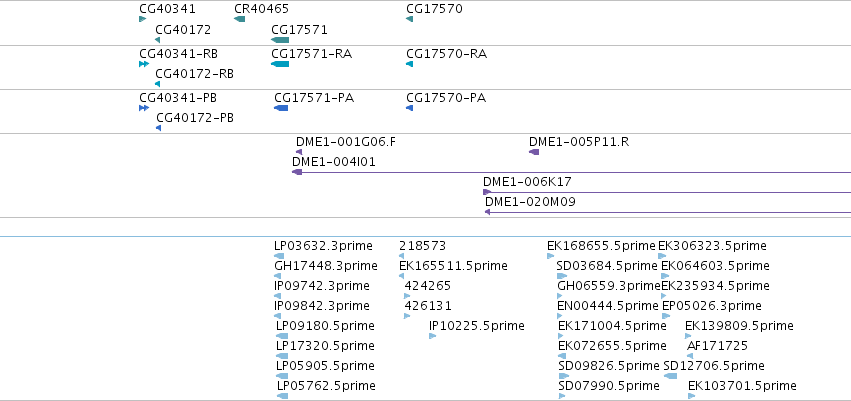Select the LP03632.3prime EST glyph
Image resolution: width=851 pixels, height=401 pixels.
pyautogui.click(x=279, y=256)
